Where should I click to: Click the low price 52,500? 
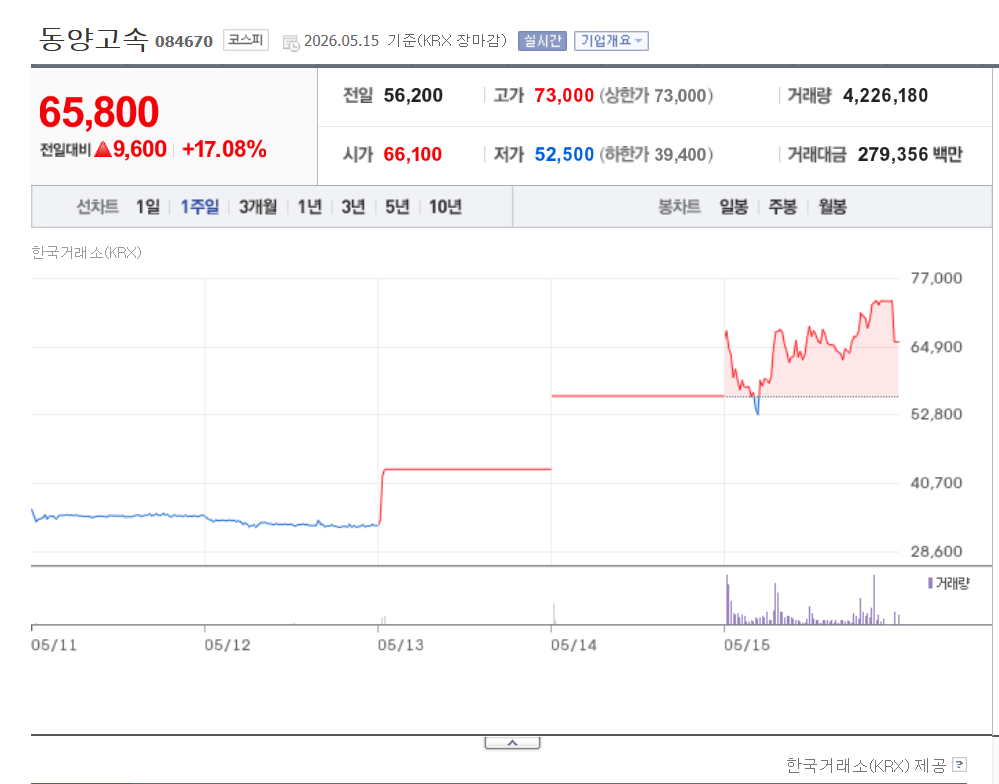point(564,154)
